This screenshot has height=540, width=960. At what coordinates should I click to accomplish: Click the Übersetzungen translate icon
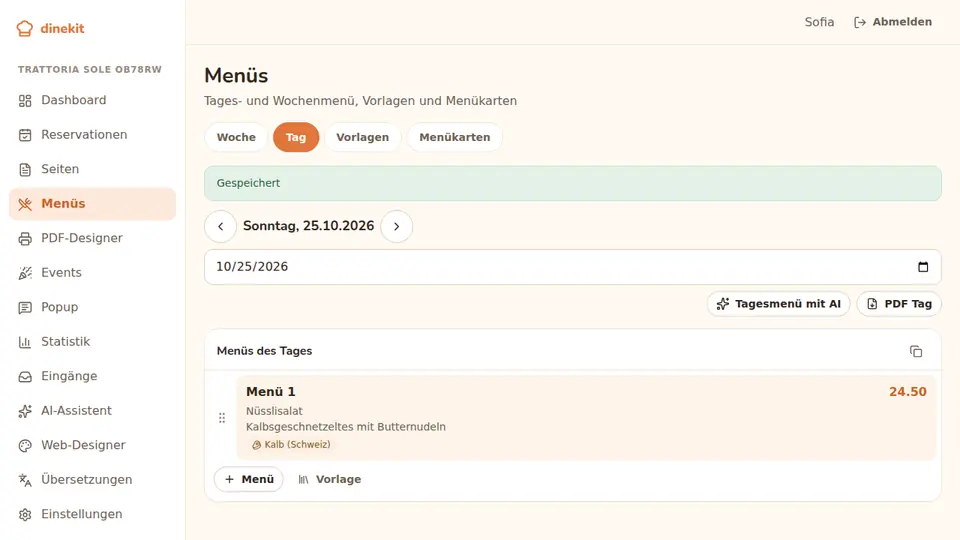(x=25, y=480)
